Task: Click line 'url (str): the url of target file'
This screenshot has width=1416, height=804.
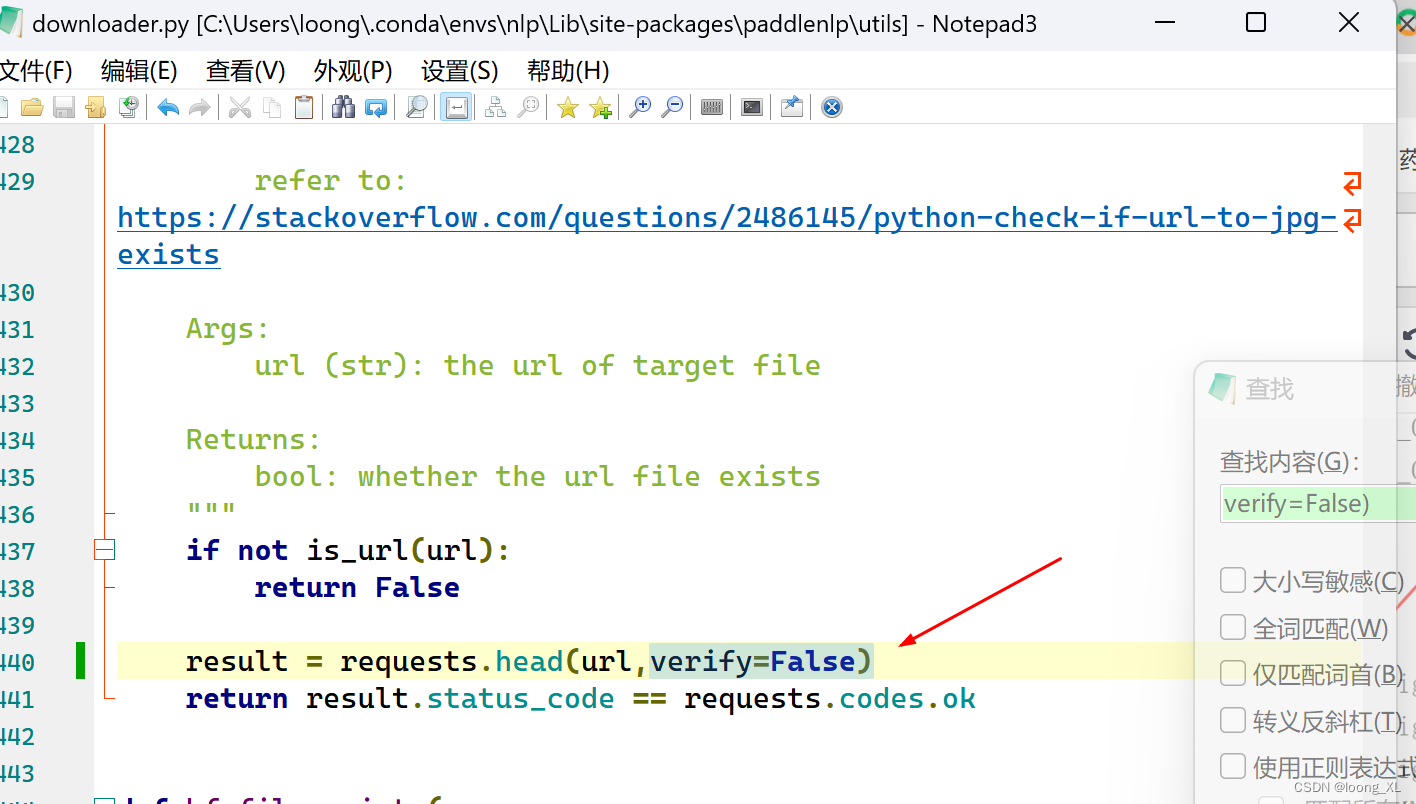Action: point(538,365)
